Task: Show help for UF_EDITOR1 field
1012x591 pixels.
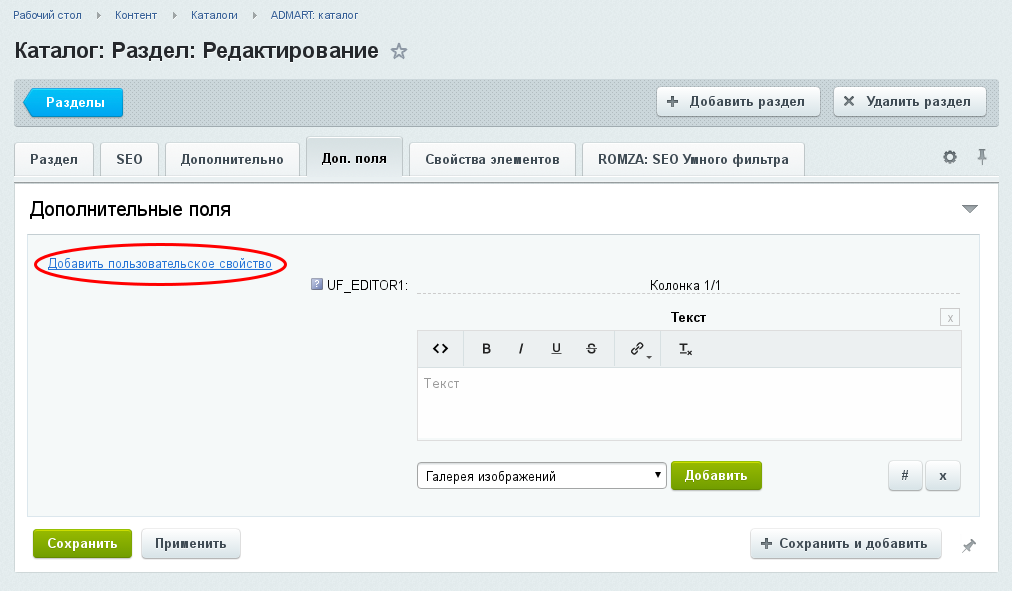Action: (x=316, y=284)
